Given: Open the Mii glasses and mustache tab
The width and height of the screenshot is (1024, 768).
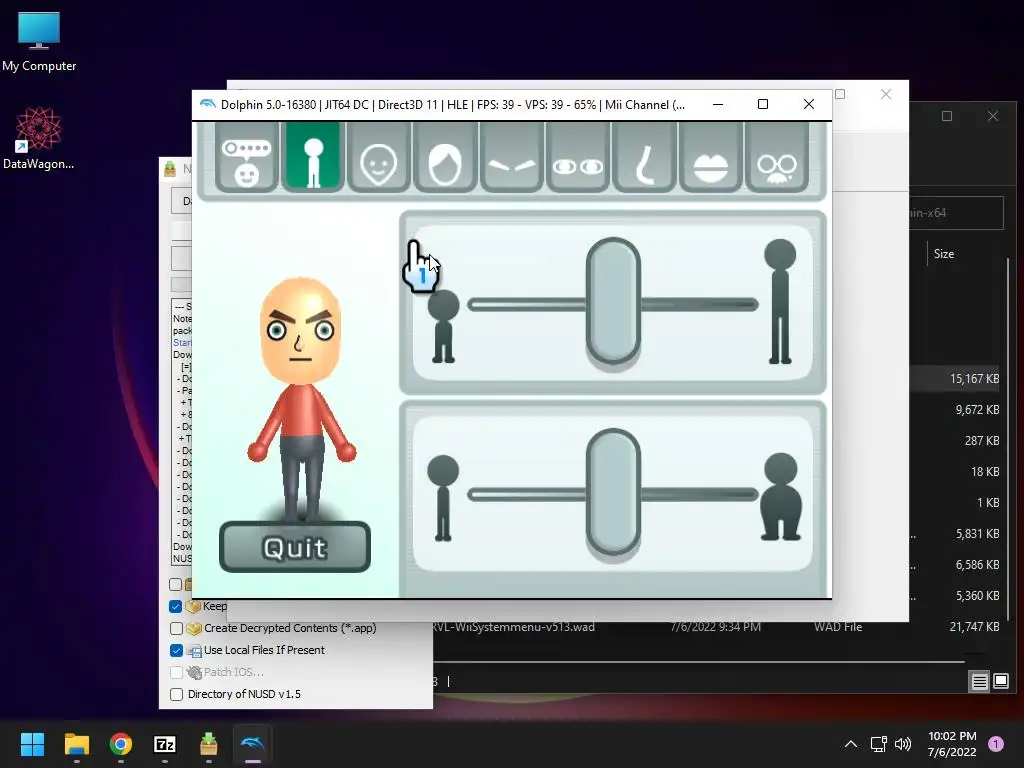Looking at the screenshot, I should [x=777, y=157].
